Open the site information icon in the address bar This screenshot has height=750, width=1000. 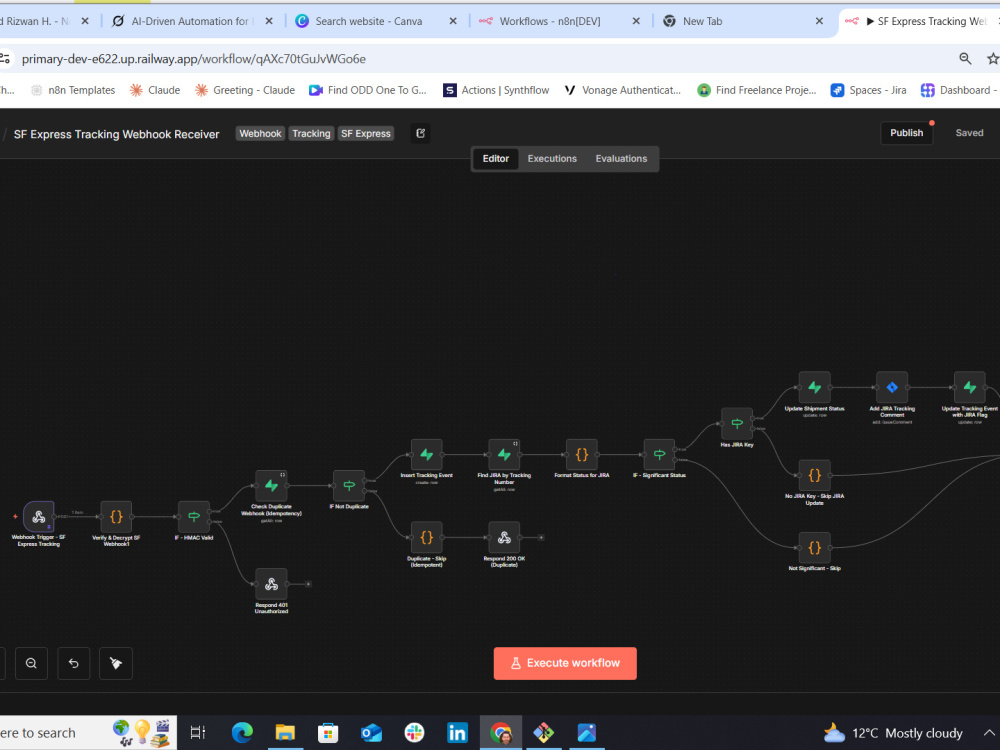pyautogui.click(x=5, y=59)
